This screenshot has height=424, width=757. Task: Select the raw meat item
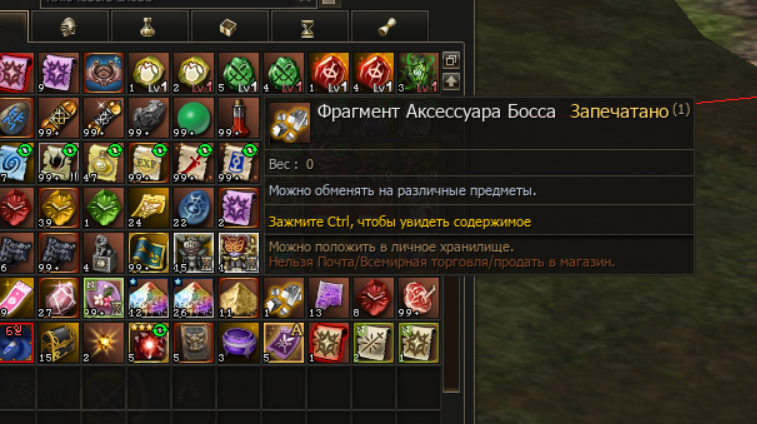click(418, 297)
